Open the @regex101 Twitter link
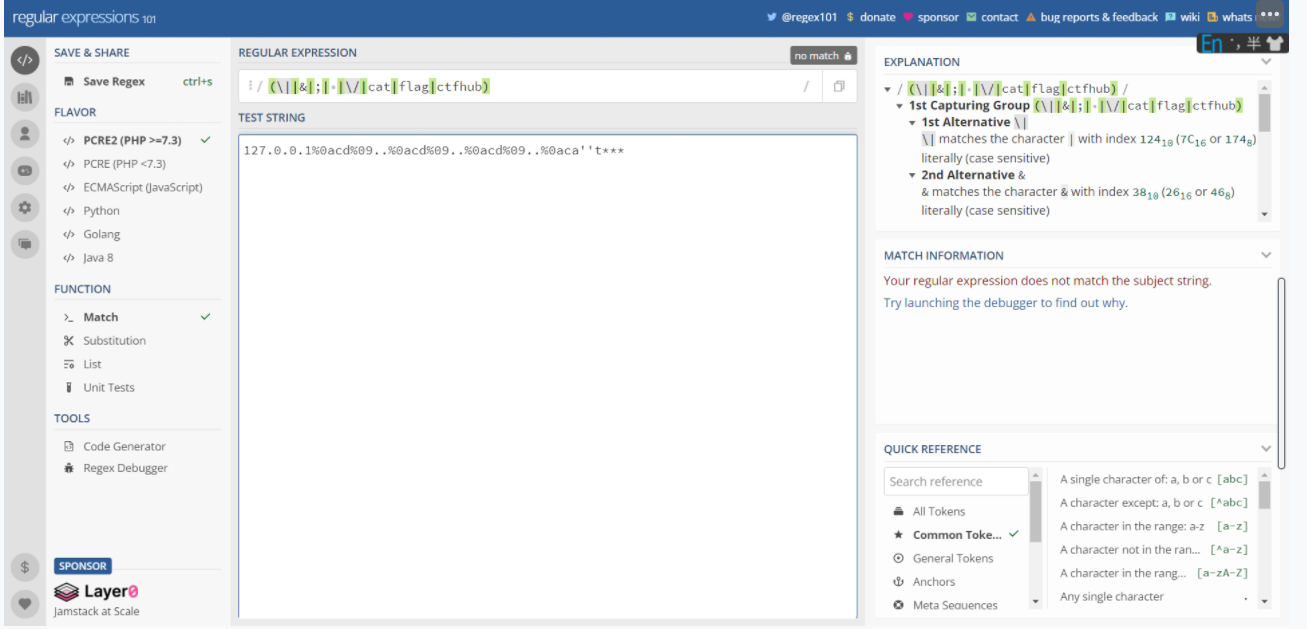This screenshot has width=1307, height=629. tap(802, 17)
